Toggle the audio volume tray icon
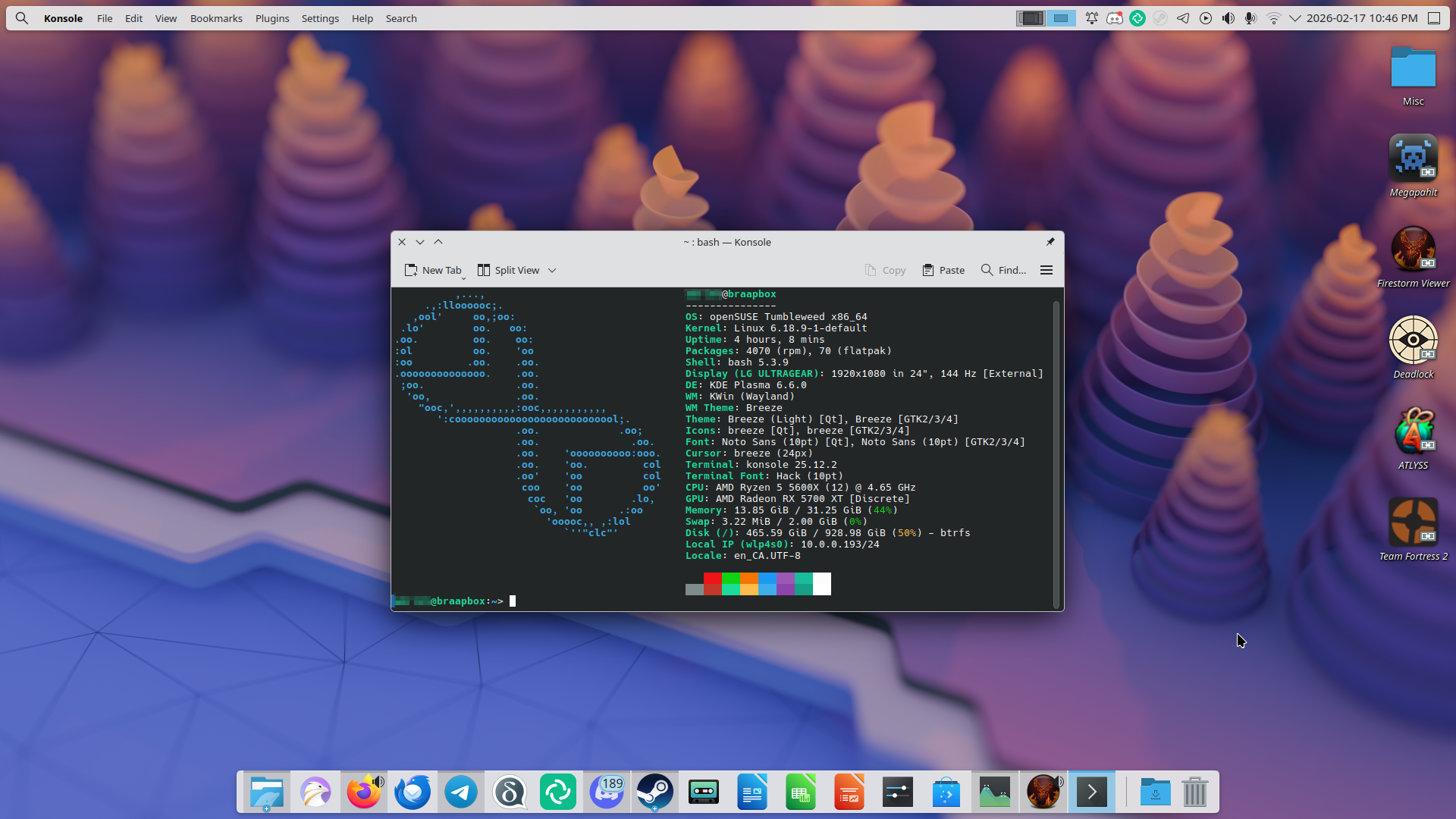The height and width of the screenshot is (819, 1456). [x=1228, y=18]
